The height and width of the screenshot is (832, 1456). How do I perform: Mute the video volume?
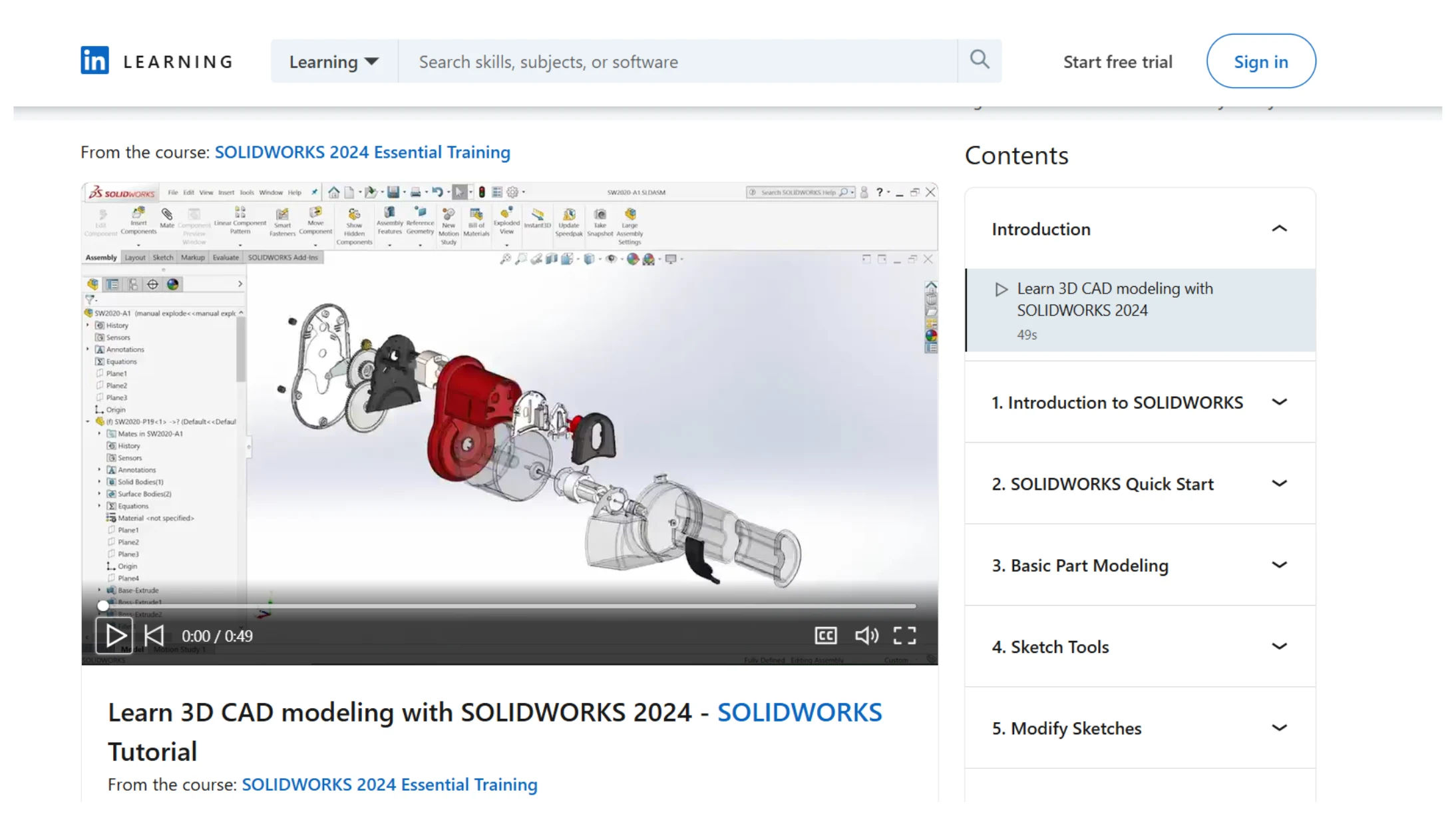click(x=866, y=636)
